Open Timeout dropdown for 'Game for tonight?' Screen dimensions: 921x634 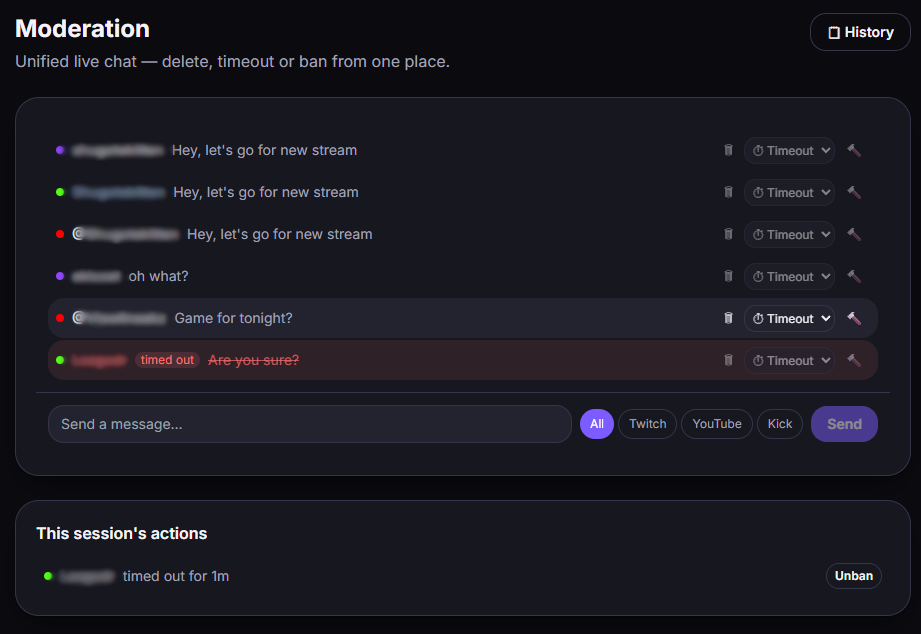click(789, 318)
